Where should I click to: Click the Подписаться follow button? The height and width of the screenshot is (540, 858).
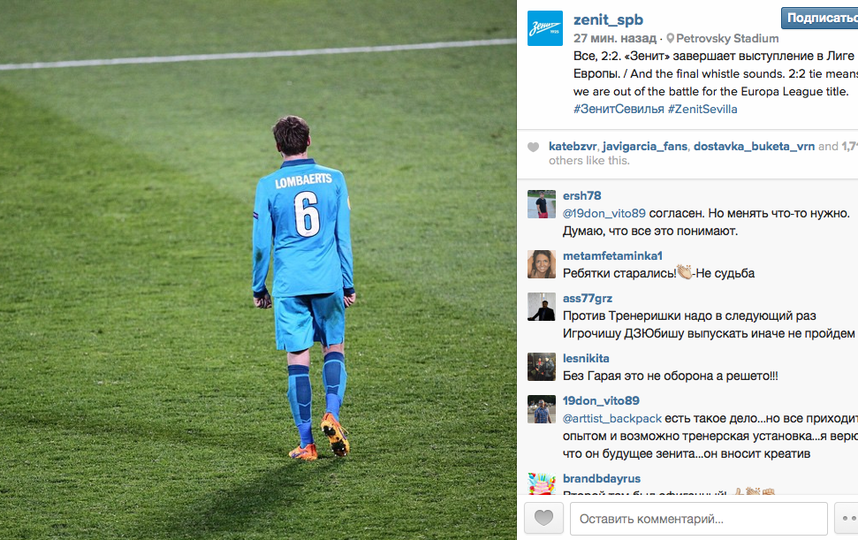(x=819, y=18)
